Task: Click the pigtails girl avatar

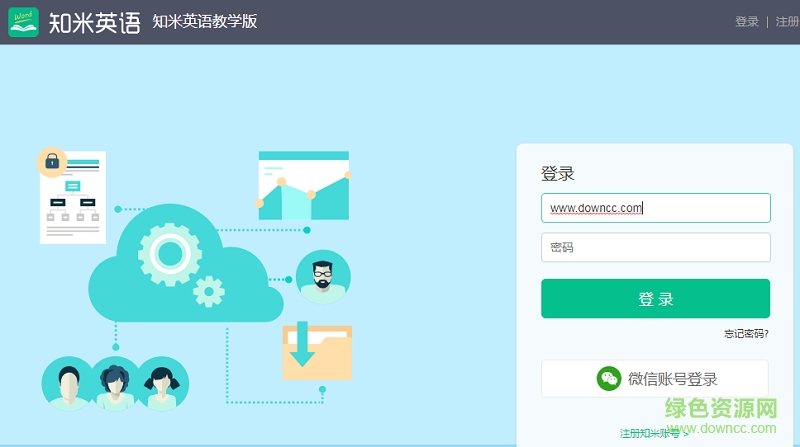Action: coord(162,384)
